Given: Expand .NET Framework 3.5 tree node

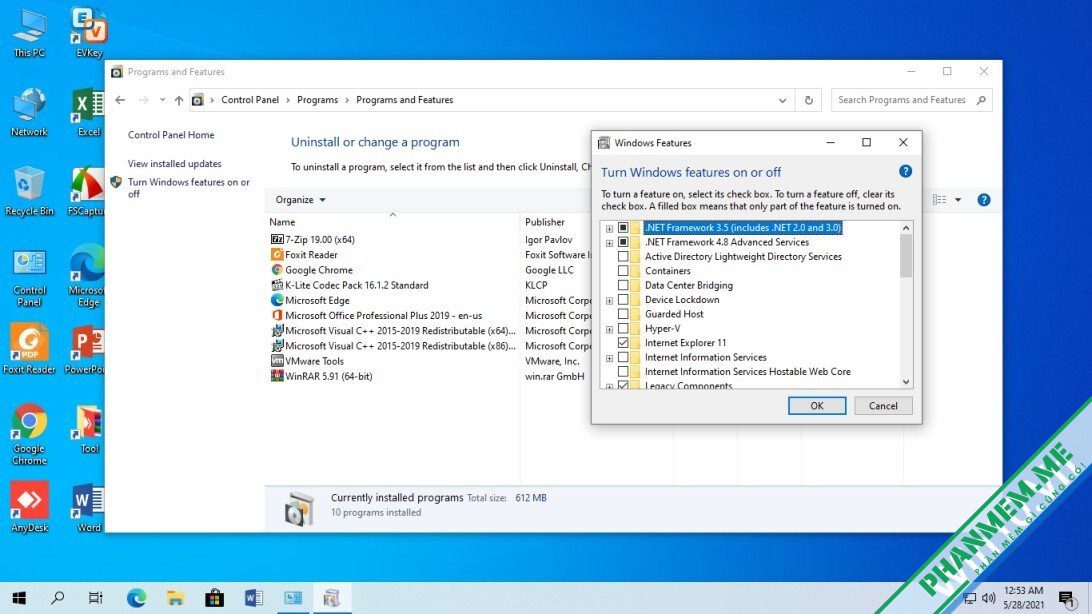Looking at the screenshot, I should tap(609, 228).
